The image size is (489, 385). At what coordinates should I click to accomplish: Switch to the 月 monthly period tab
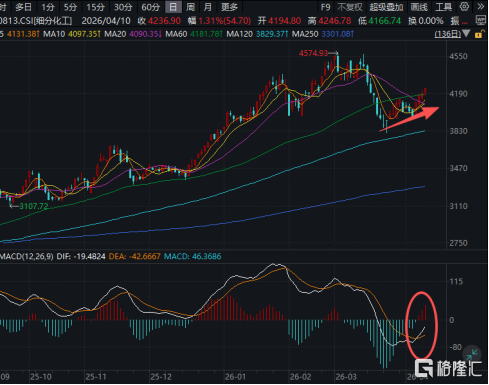207,7
